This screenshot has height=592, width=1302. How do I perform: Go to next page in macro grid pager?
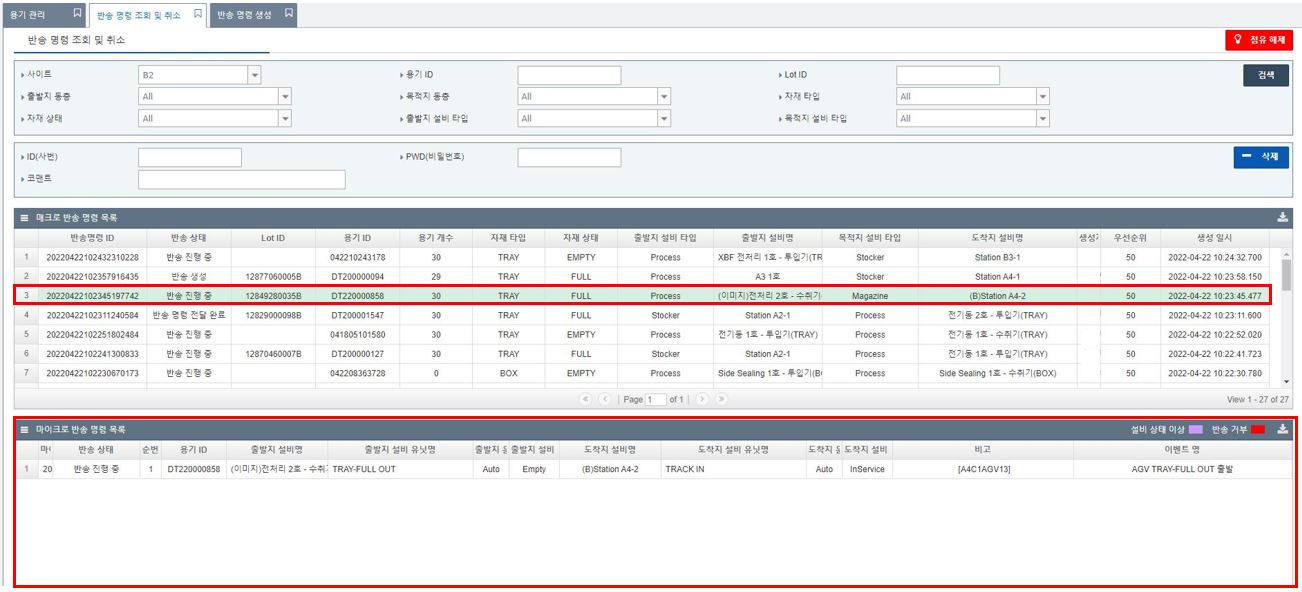(702, 399)
